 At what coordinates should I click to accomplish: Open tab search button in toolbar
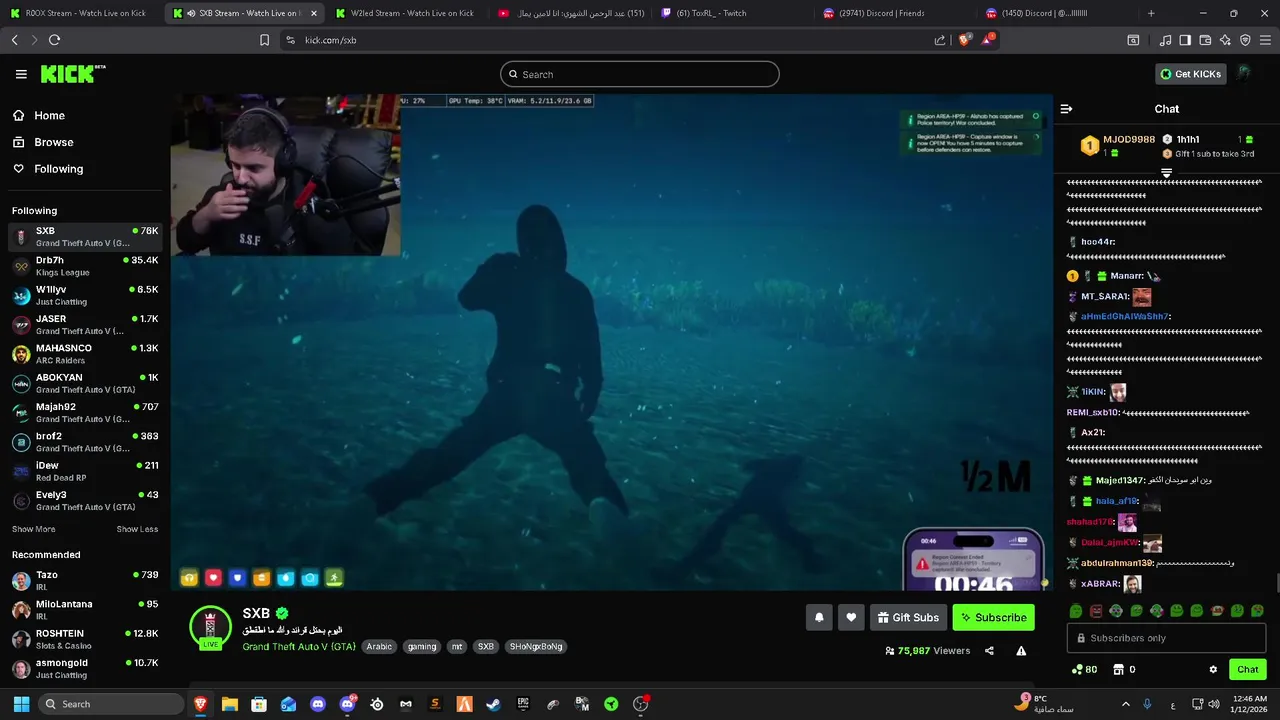(1133, 40)
